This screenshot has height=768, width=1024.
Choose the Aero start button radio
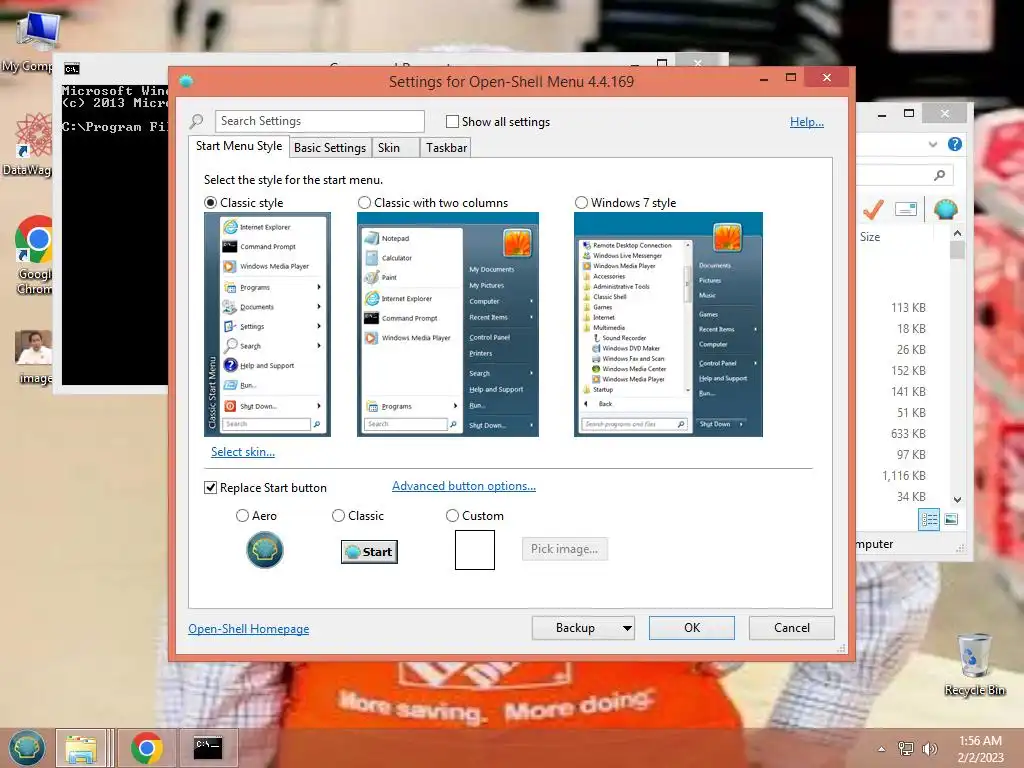242,515
